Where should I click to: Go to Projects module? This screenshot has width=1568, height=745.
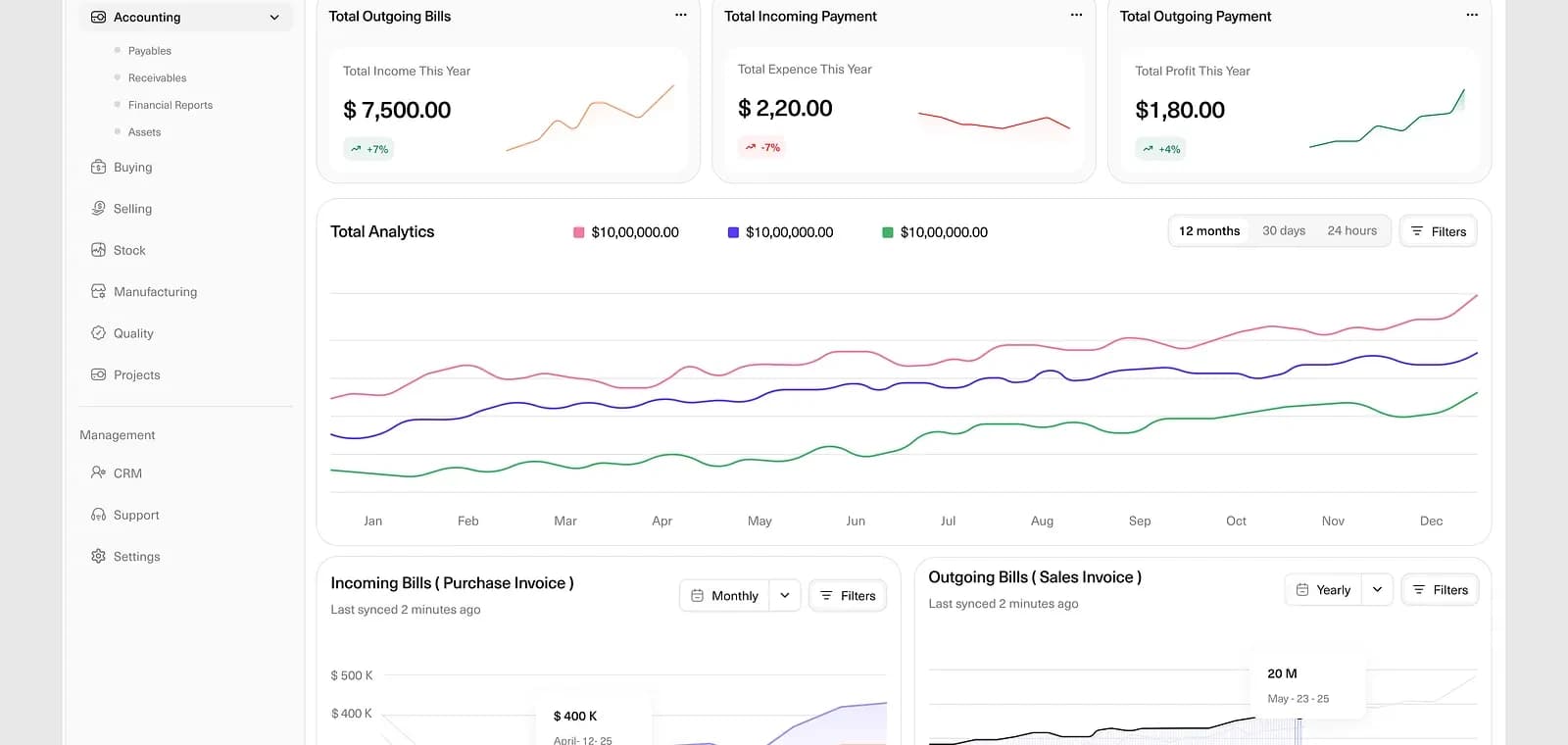137,374
